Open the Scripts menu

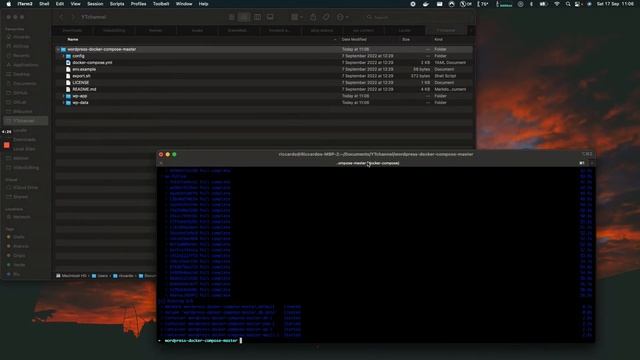[x=117, y=4]
